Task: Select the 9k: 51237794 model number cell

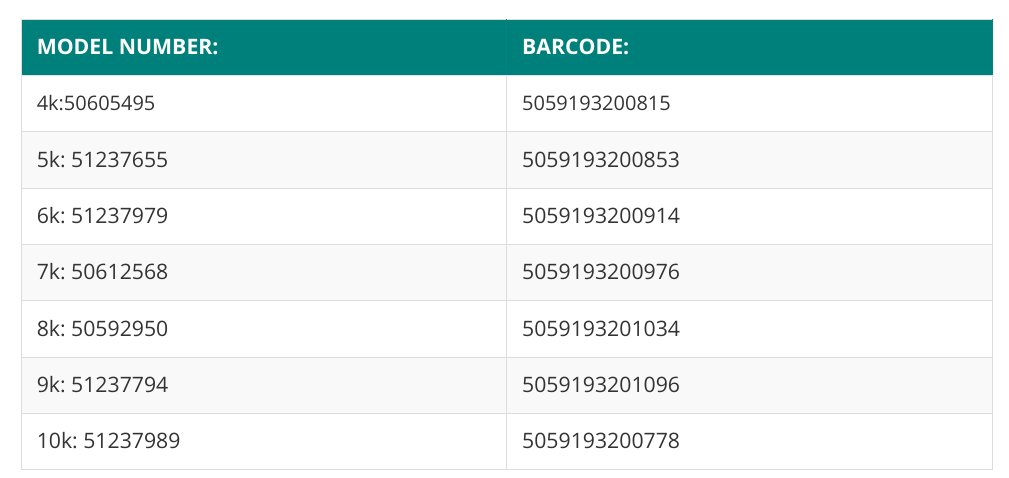Action: coord(264,385)
